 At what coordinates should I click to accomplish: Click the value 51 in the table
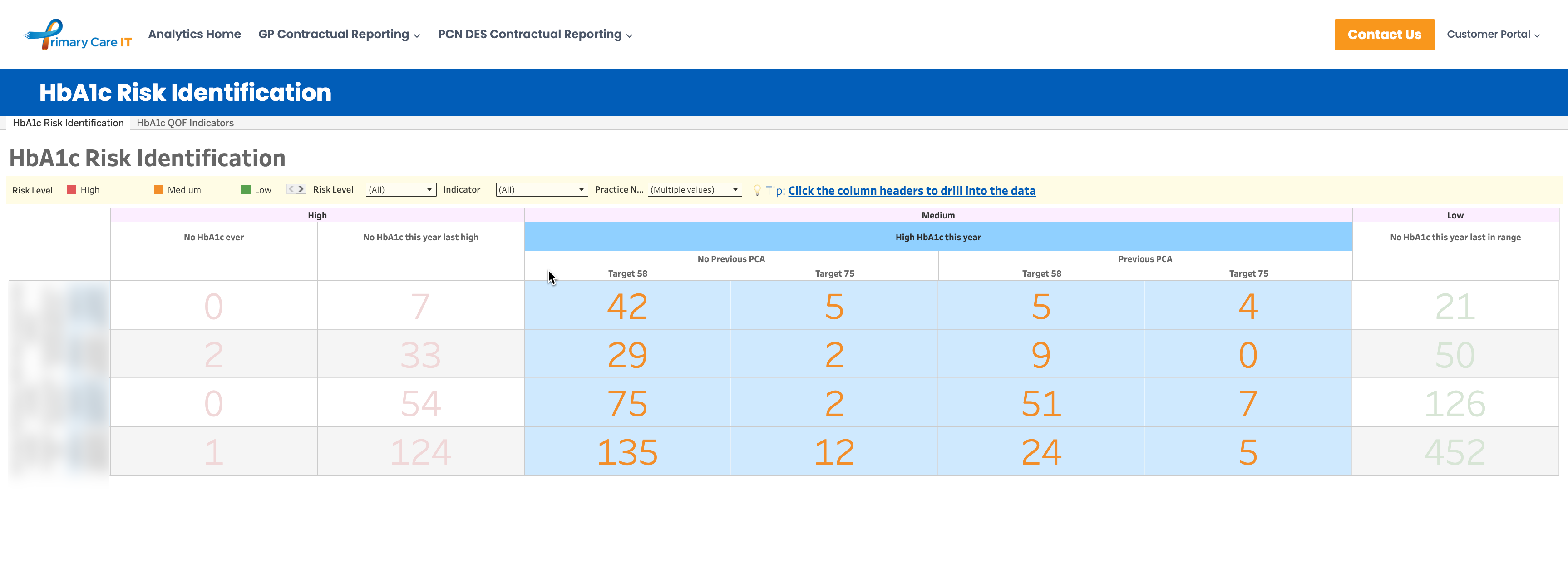click(1041, 404)
